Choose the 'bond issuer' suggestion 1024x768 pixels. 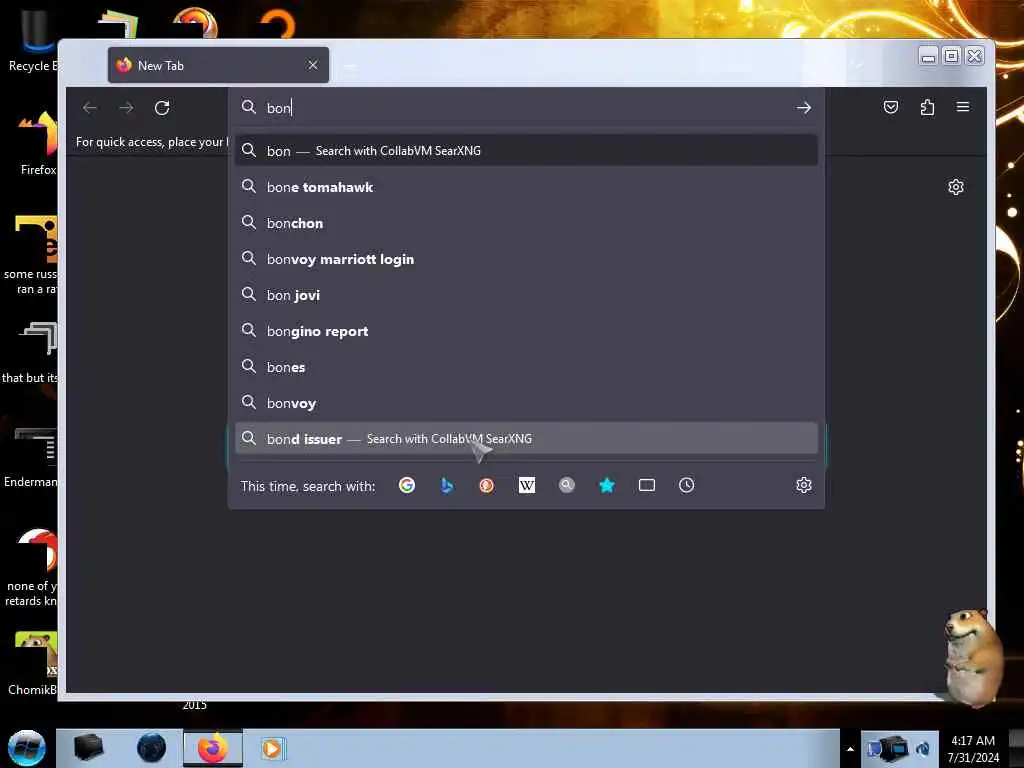526,439
